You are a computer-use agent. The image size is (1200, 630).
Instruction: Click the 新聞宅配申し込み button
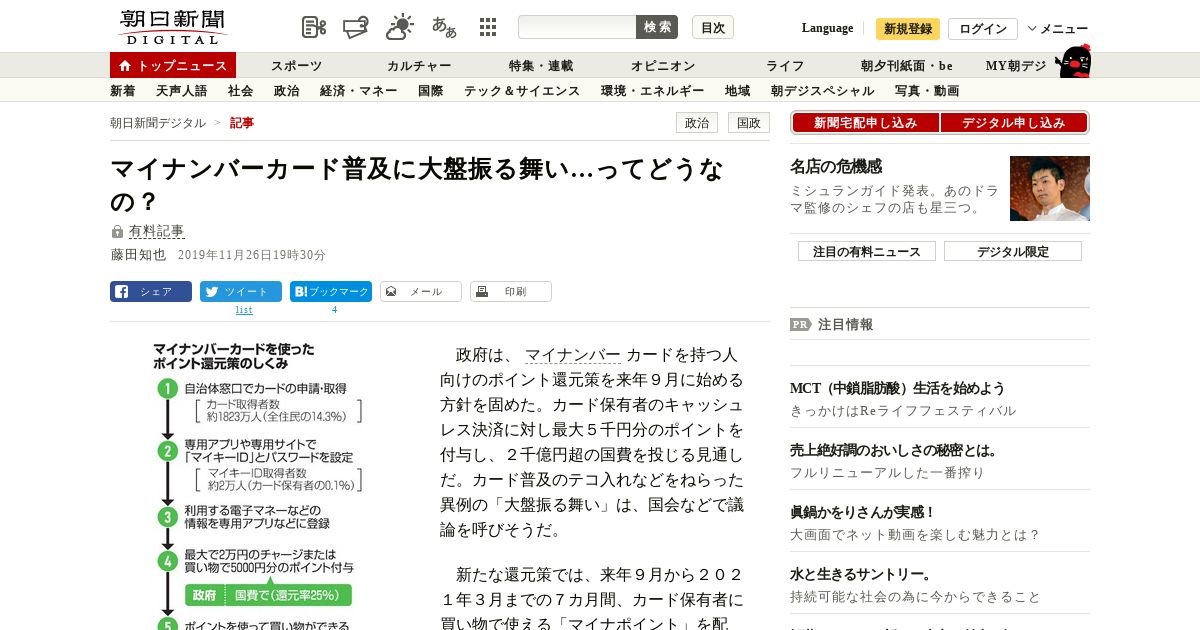(865, 123)
